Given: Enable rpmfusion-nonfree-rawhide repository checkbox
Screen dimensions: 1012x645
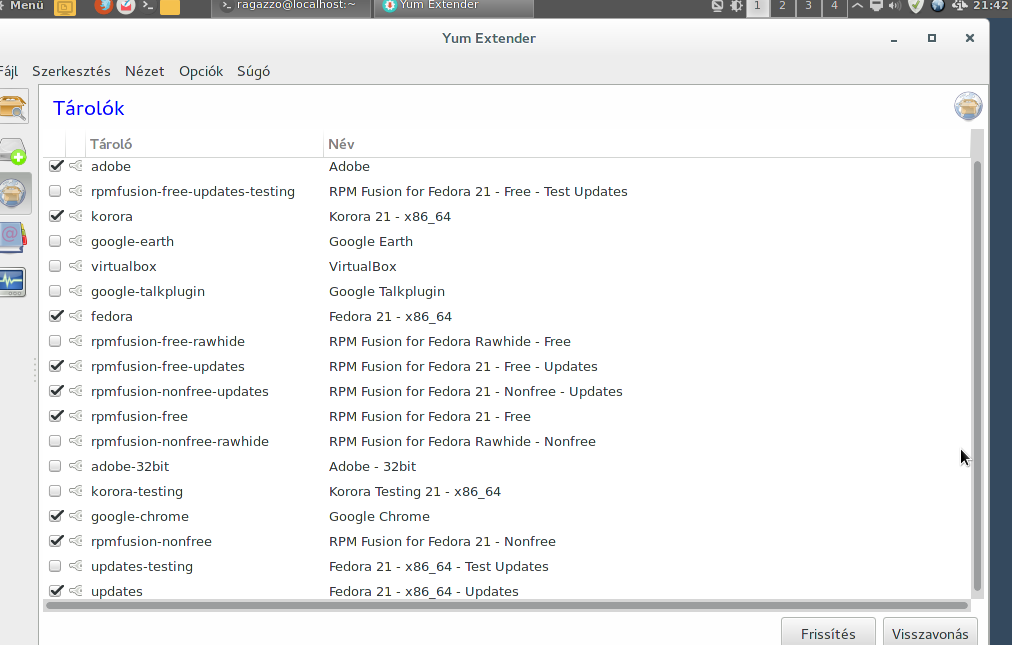Looking at the screenshot, I should point(55,441).
